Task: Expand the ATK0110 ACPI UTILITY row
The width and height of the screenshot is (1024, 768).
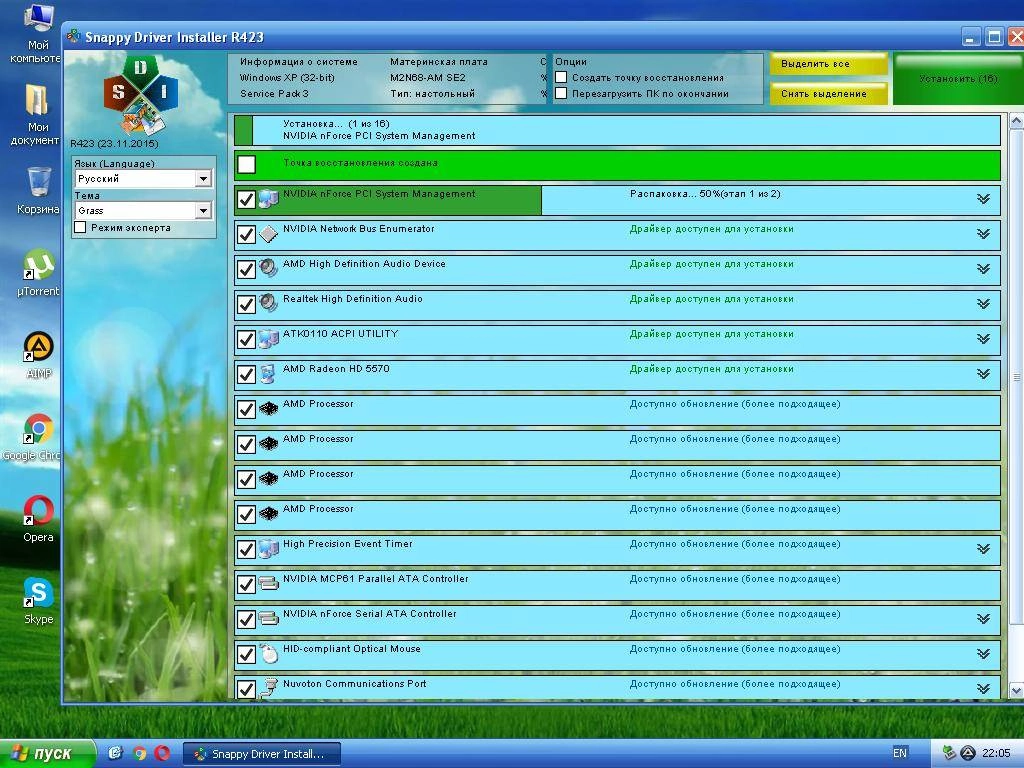Action: click(983, 338)
